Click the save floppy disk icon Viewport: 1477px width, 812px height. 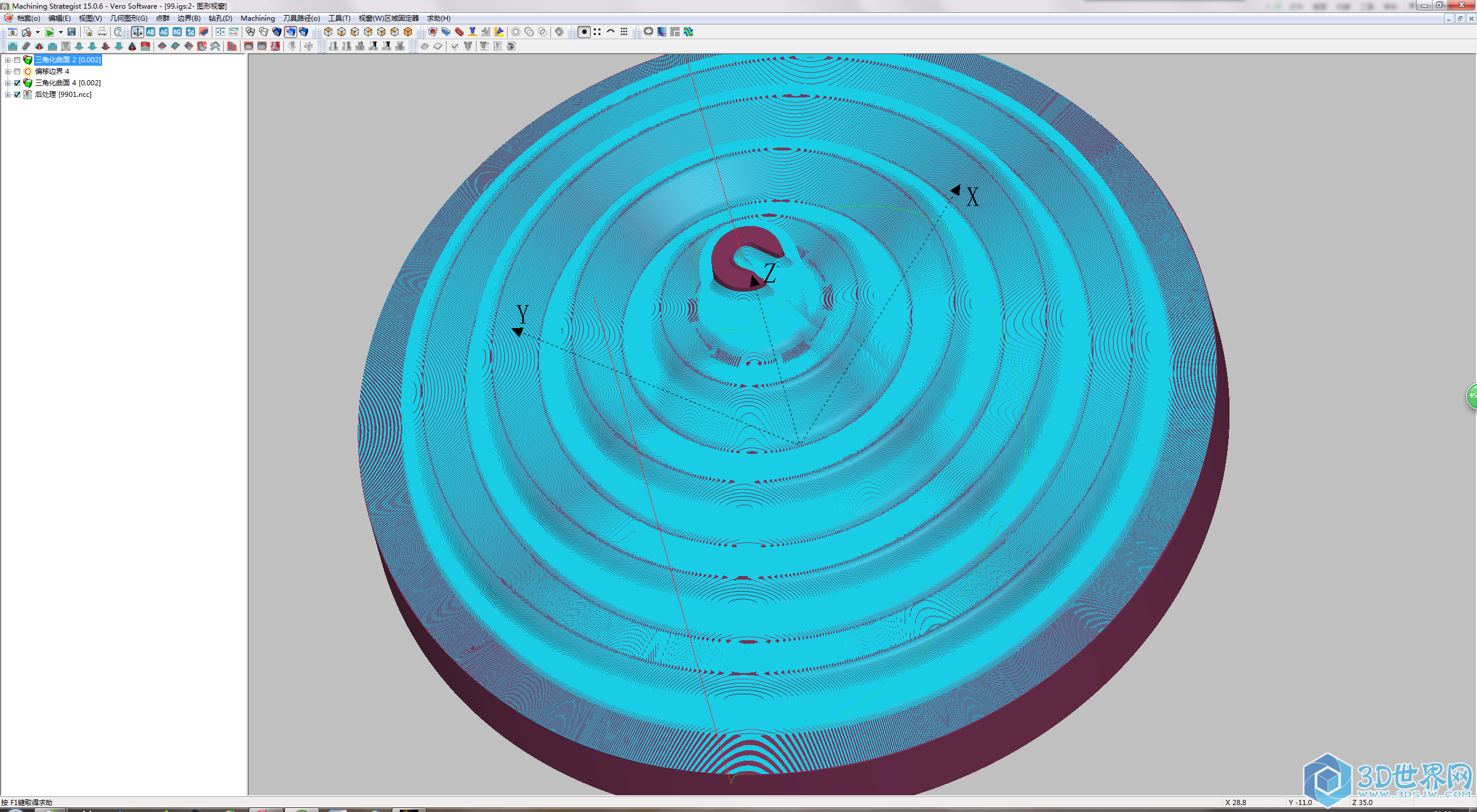(x=71, y=32)
